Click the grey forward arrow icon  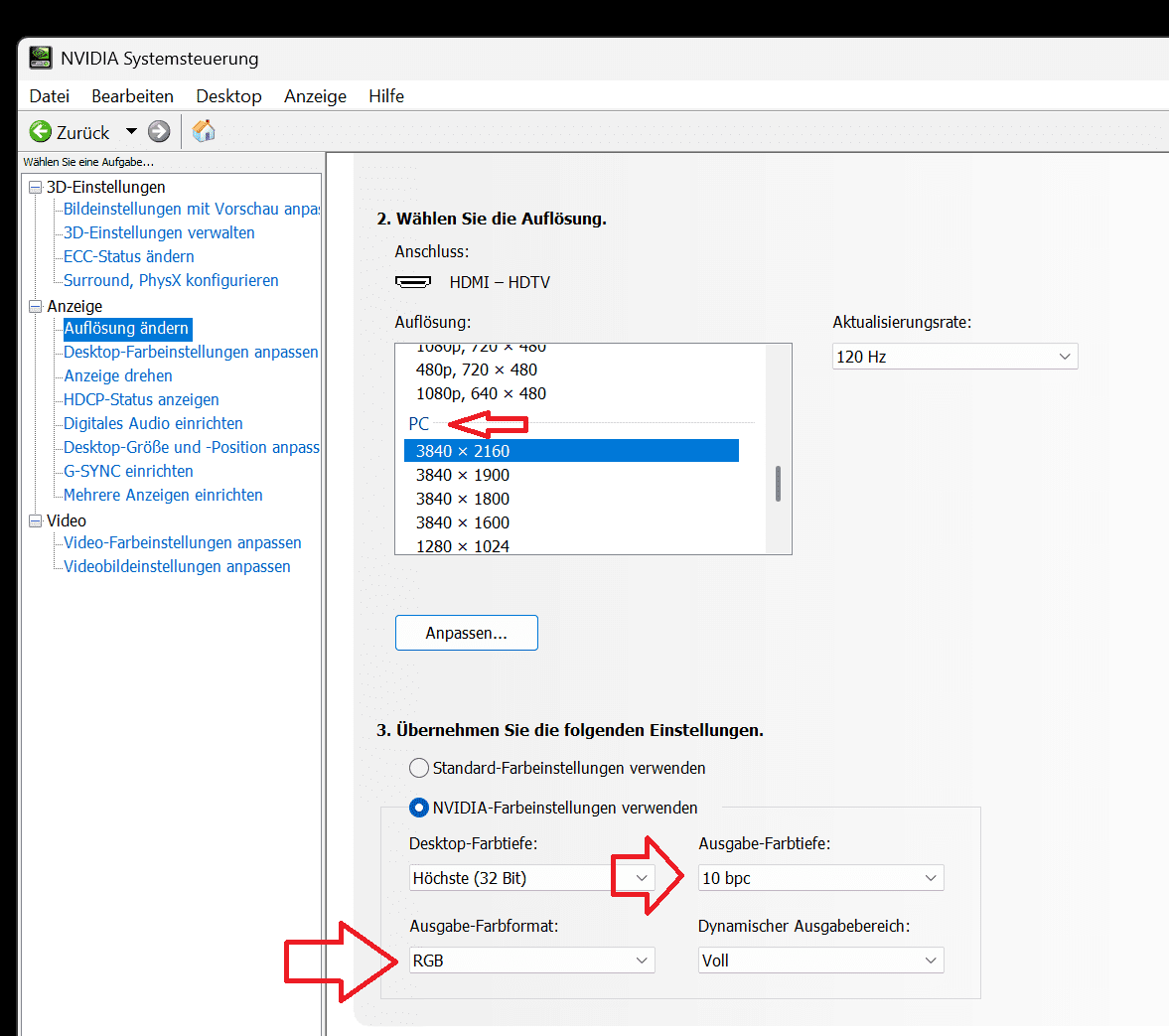point(159,132)
